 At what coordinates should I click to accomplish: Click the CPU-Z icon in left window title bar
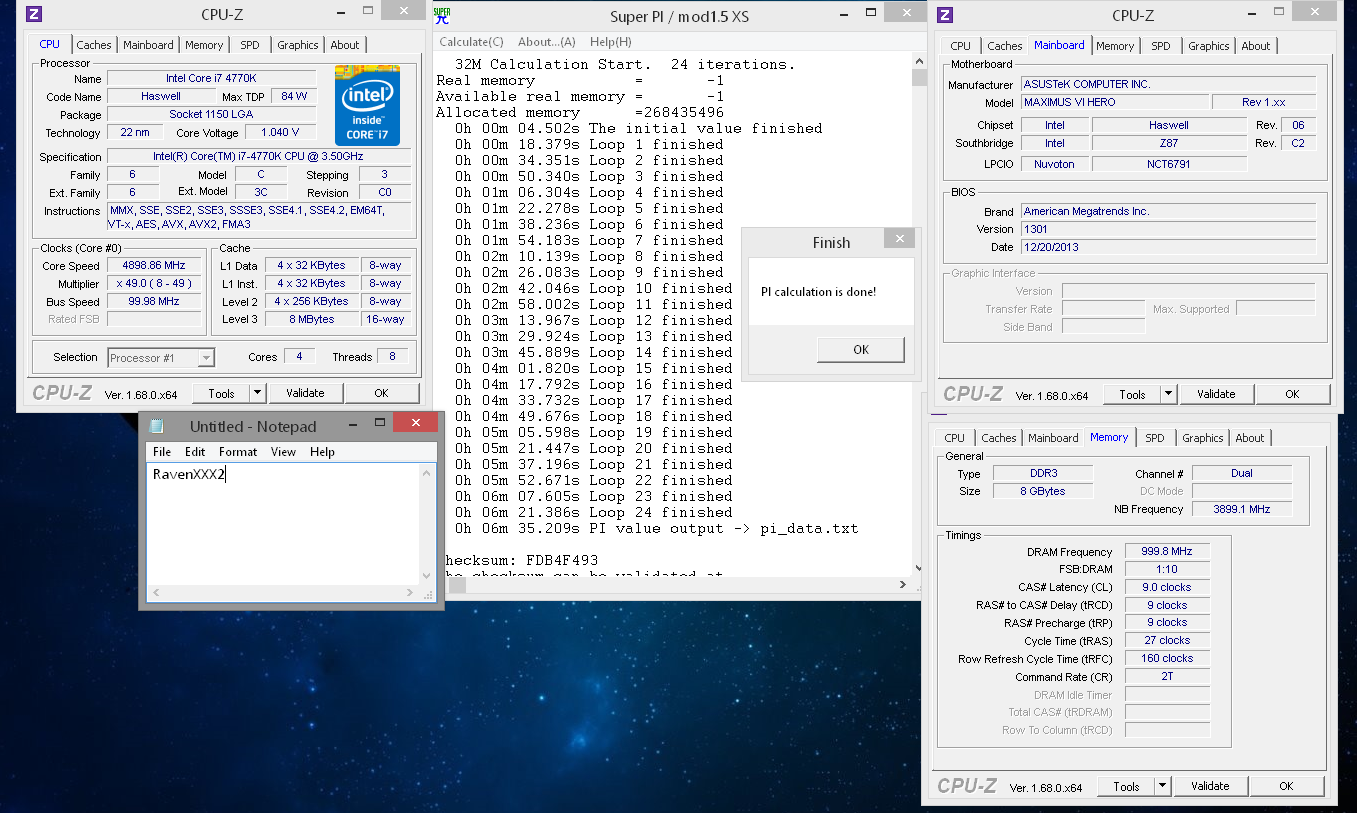34,14
